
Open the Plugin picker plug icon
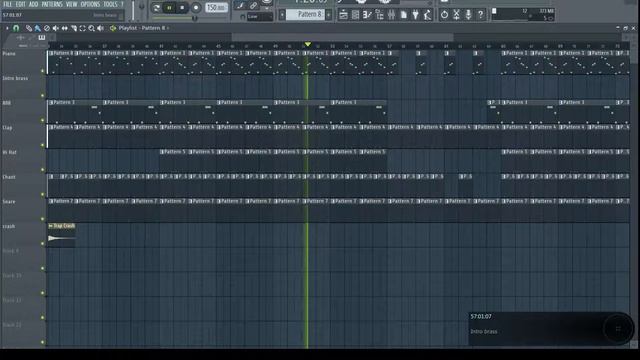pyautogui.click(x=416, y=15)
